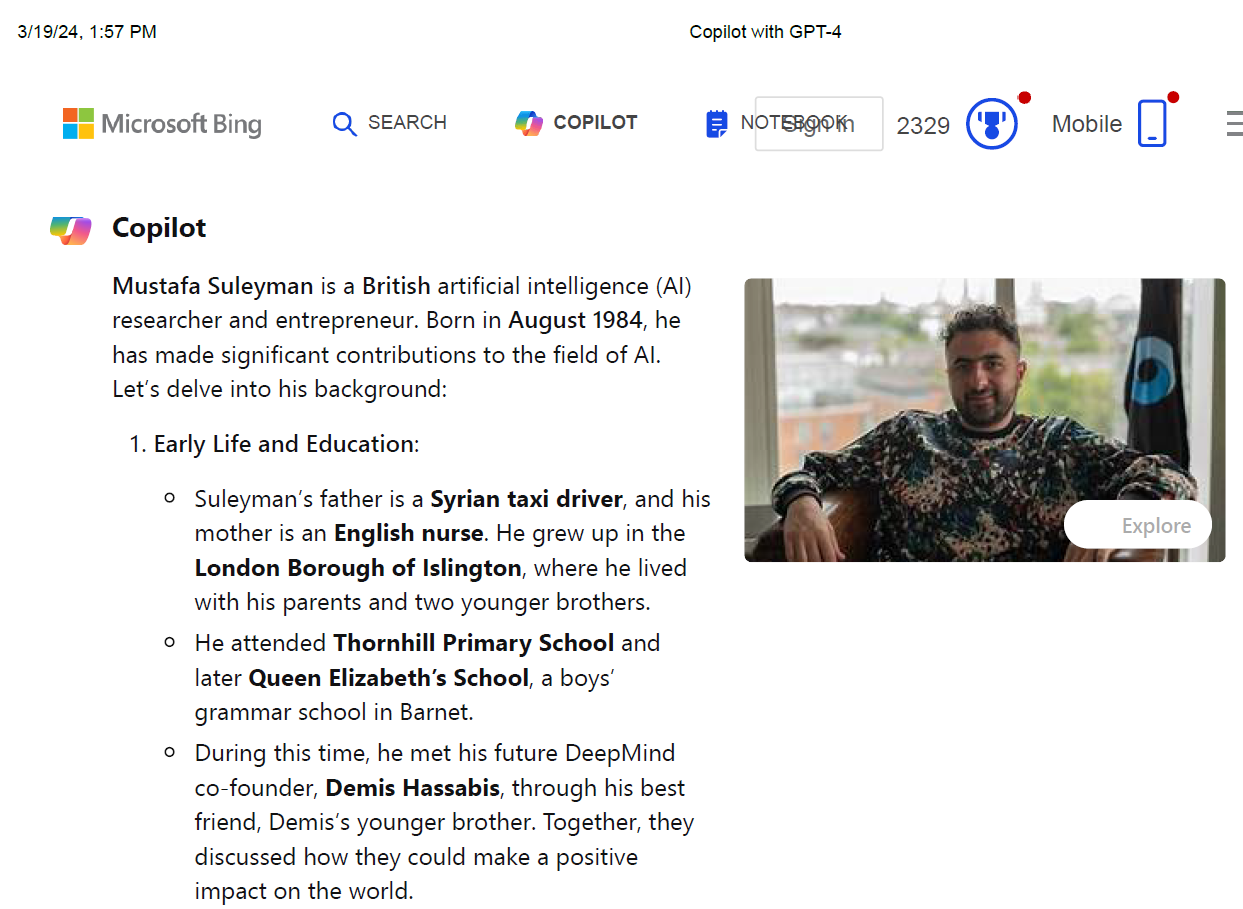Image resolution: width=1243 pixels, height=909 pixels.
Task: Click the bold name Demis Hassabis
Action: [412, 788]
